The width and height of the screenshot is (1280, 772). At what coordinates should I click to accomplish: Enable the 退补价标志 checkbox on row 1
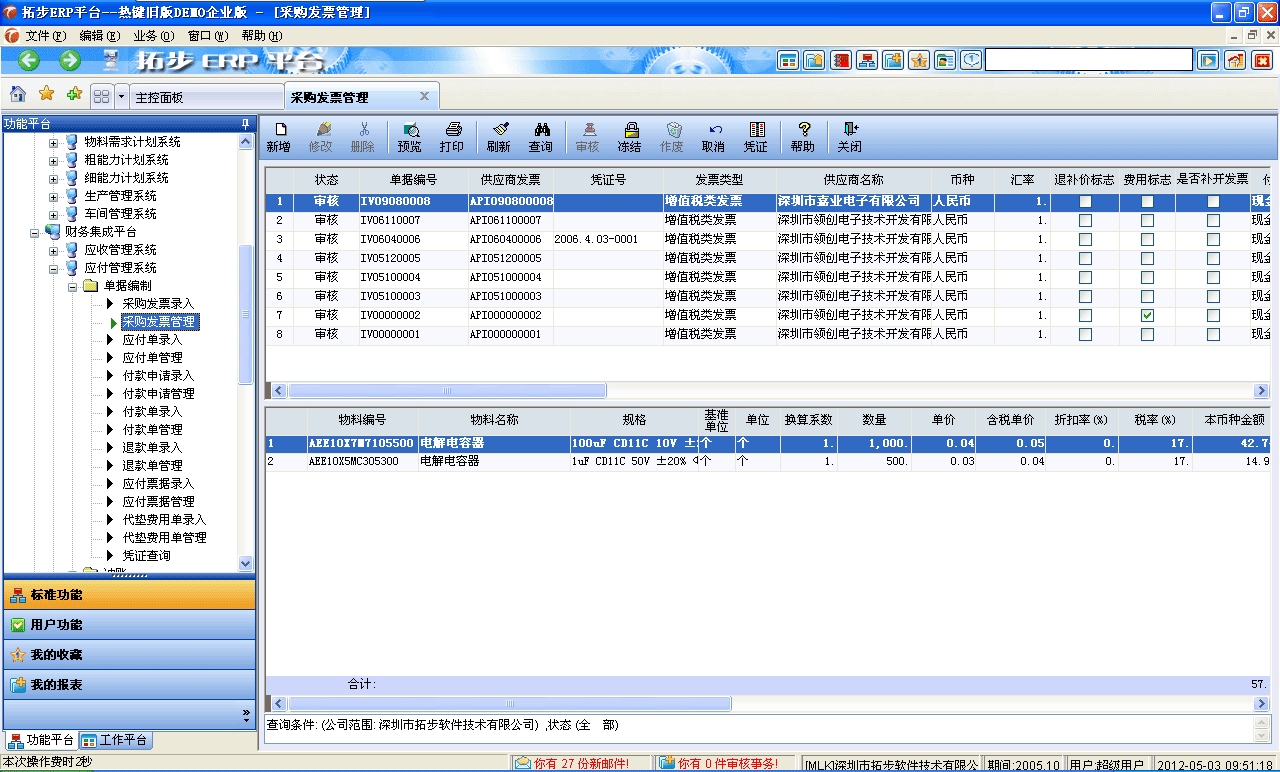pyautogui.click(x=1086, y=200)
